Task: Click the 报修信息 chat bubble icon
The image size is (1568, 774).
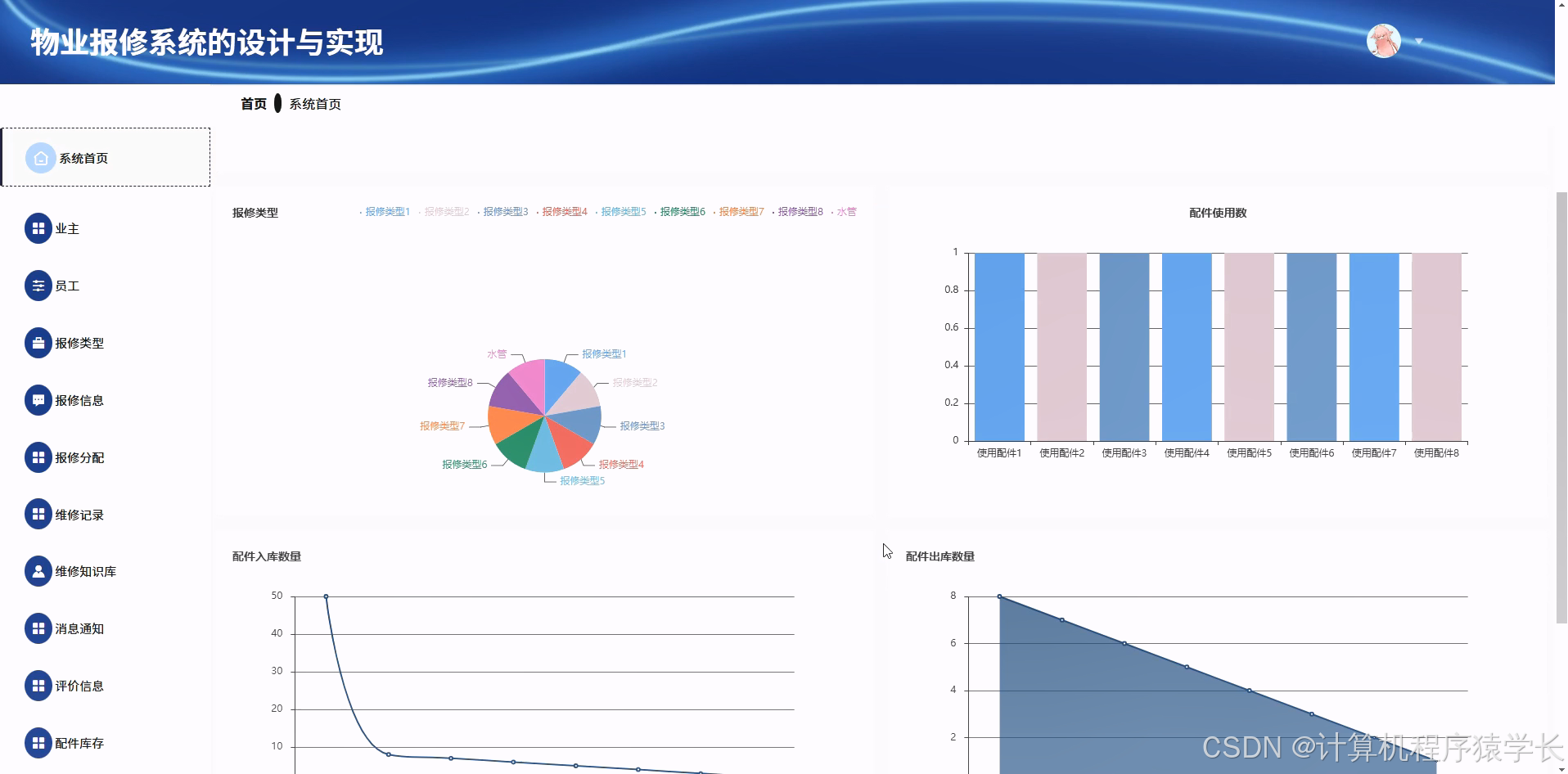Action: tap(38, 400)
